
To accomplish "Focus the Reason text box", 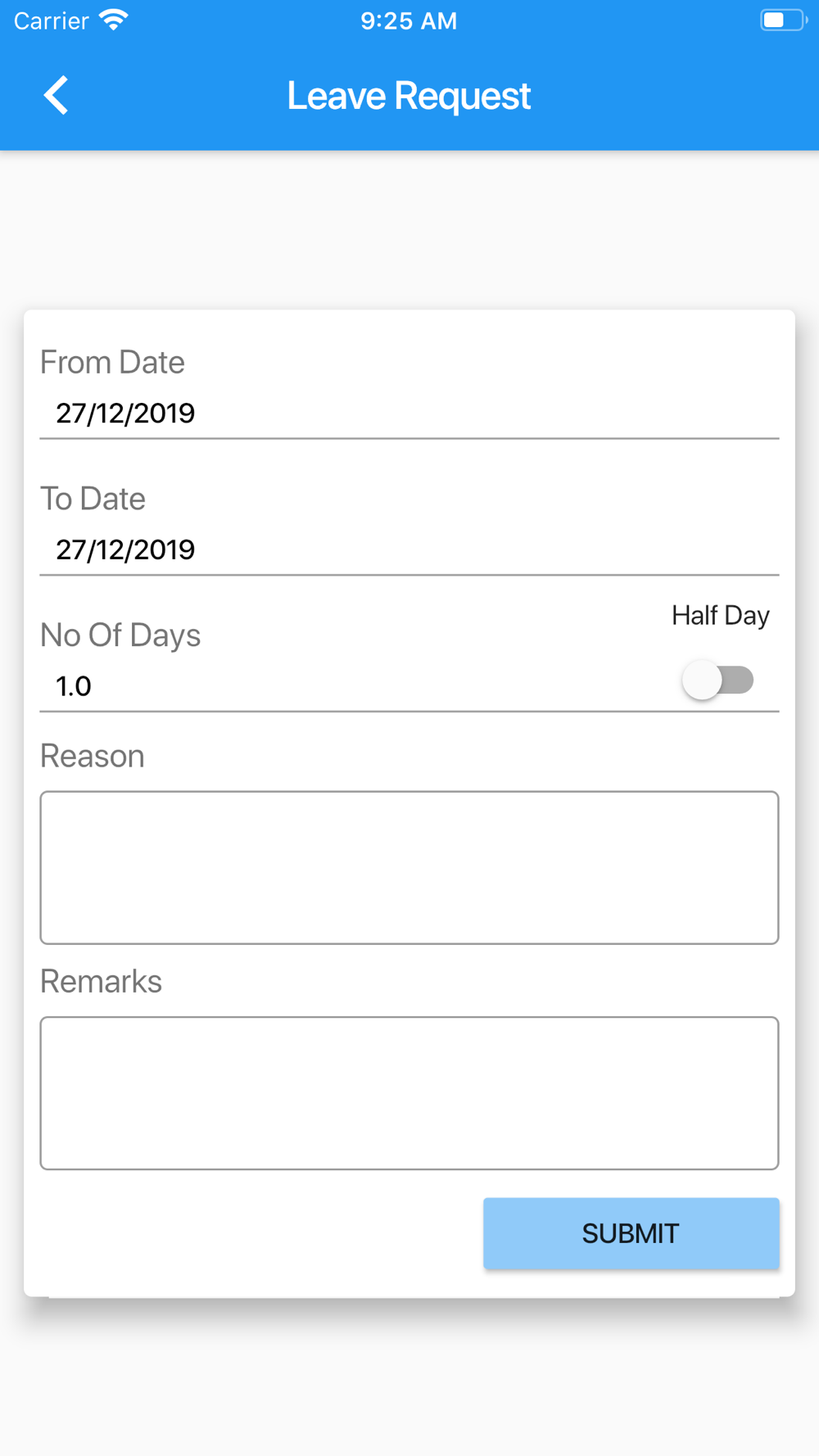I will click(409, 868).
